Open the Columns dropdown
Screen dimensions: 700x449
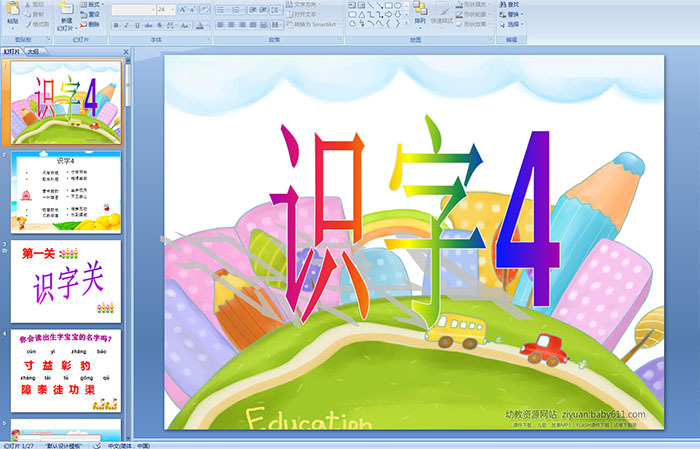click(277, 25)
